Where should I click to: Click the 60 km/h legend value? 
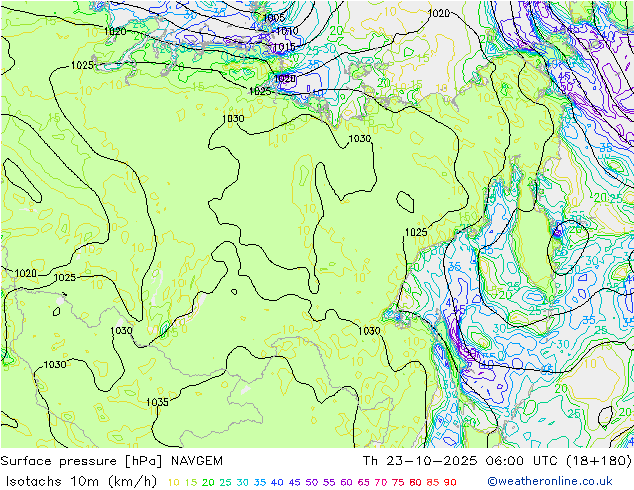point(346,482)
